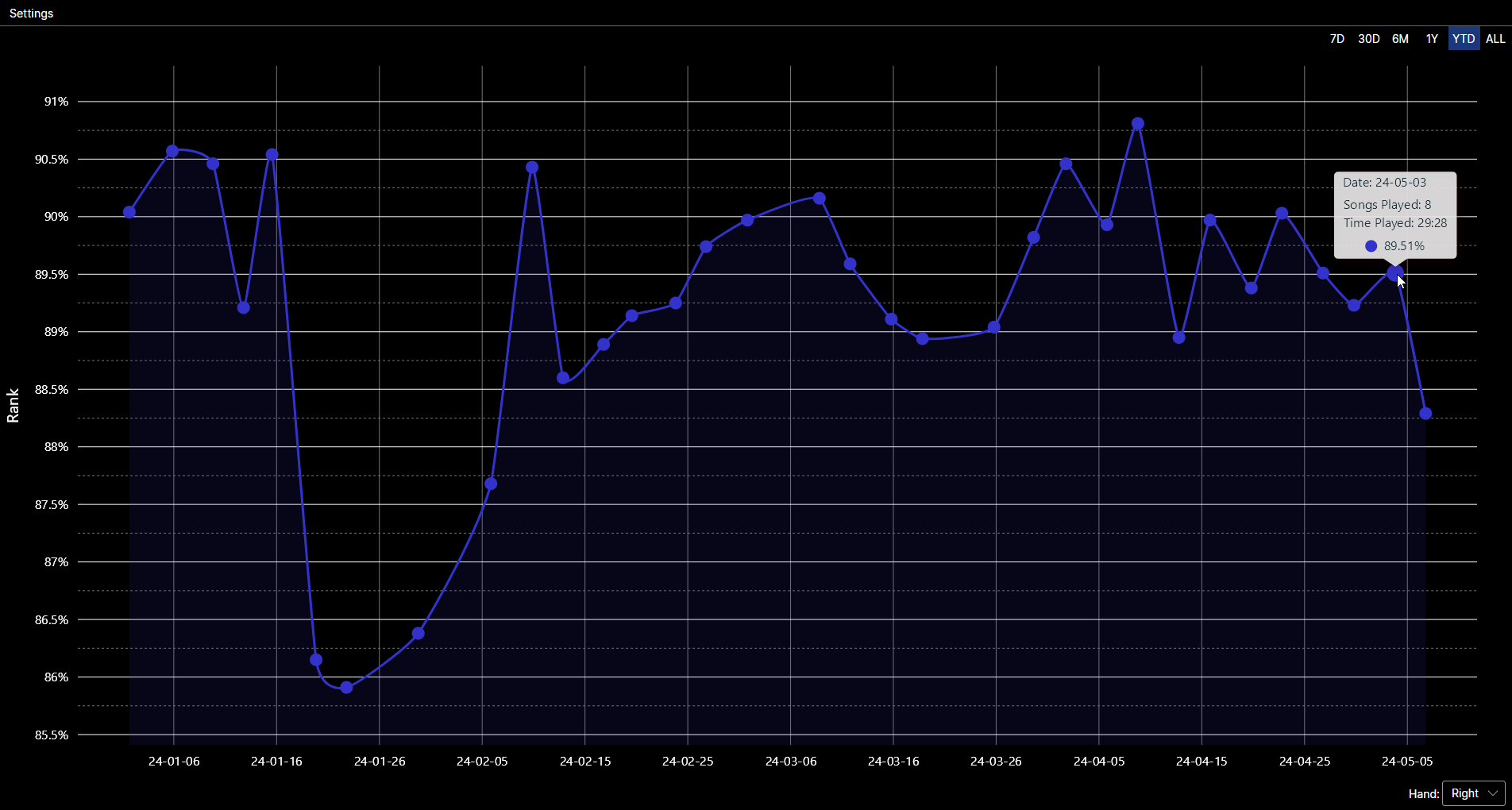The width and height of the screenshot is (1512, 810).
Task: Click the 24-02-05 x-axis date label
Action: click(482, 761)
